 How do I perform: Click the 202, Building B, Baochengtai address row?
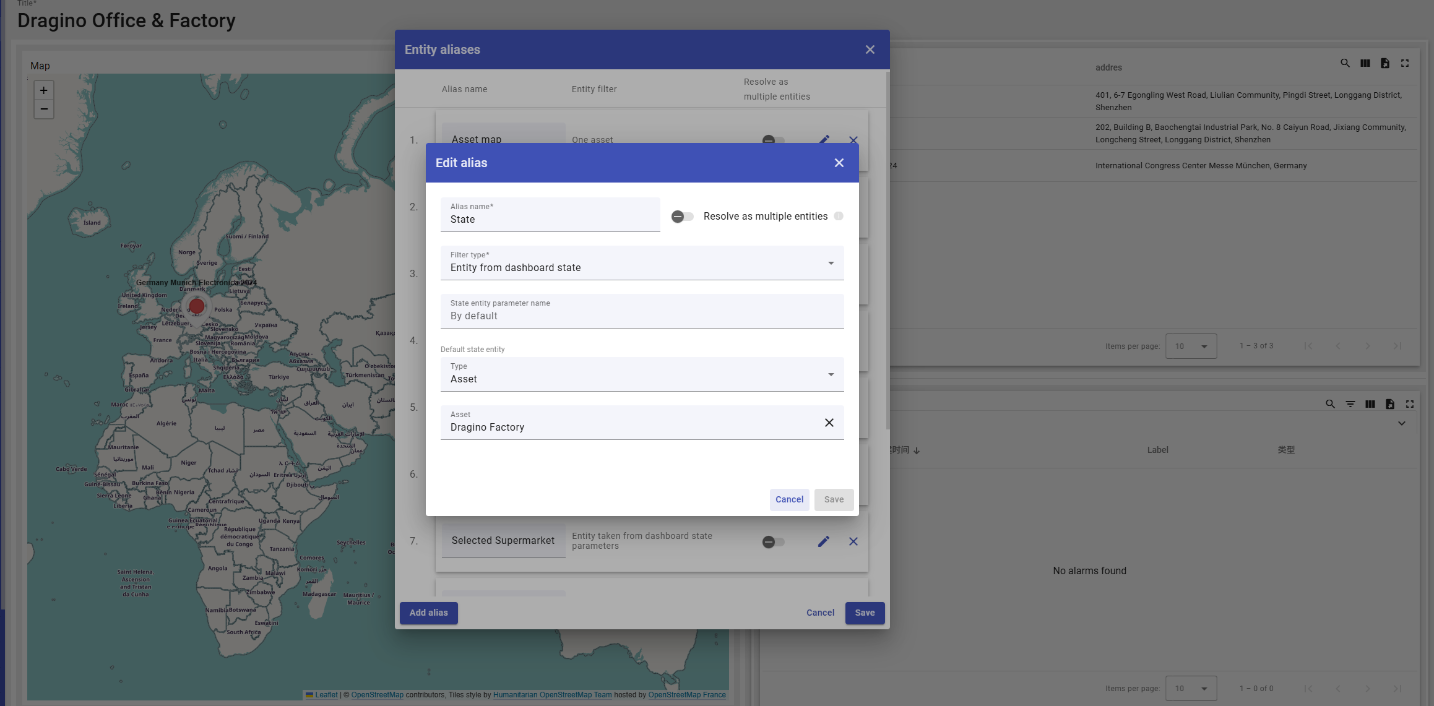tap(1251, 133)
